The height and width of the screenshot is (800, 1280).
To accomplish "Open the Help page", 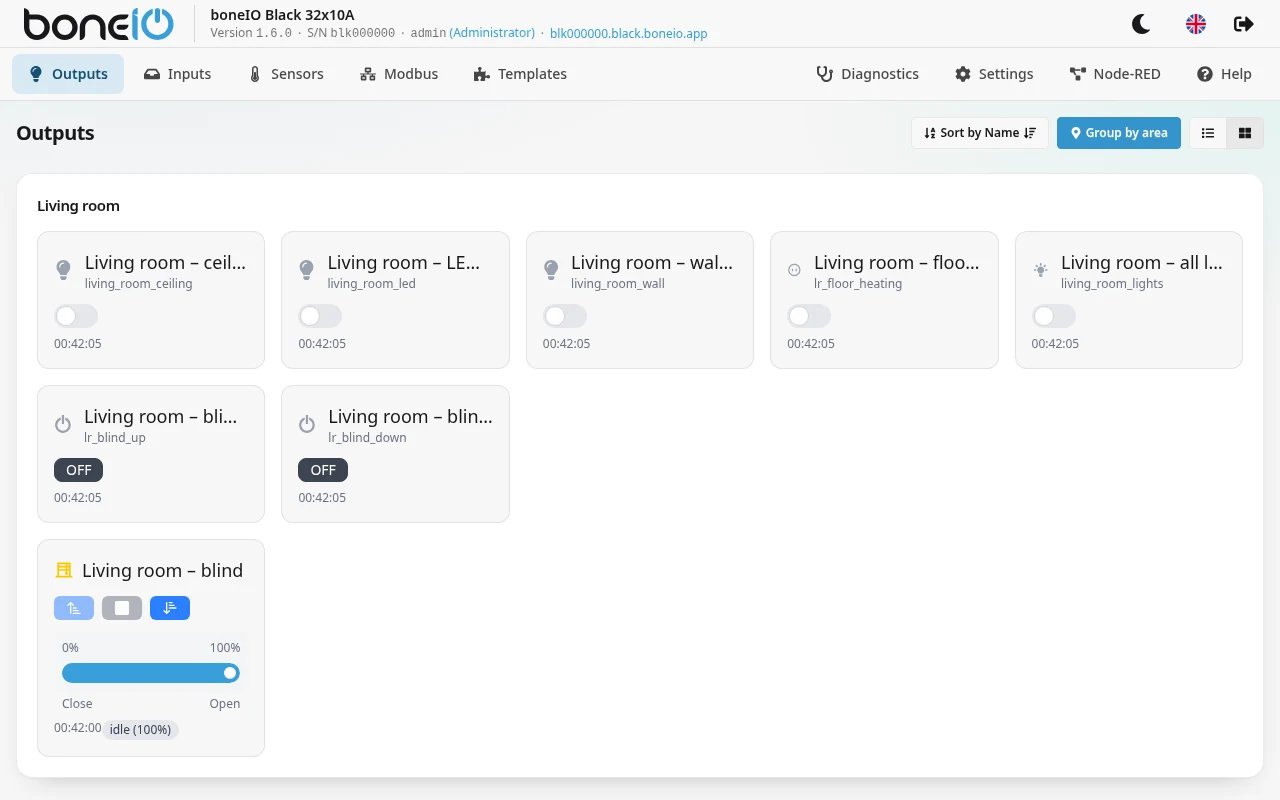I will point(1224,74).
